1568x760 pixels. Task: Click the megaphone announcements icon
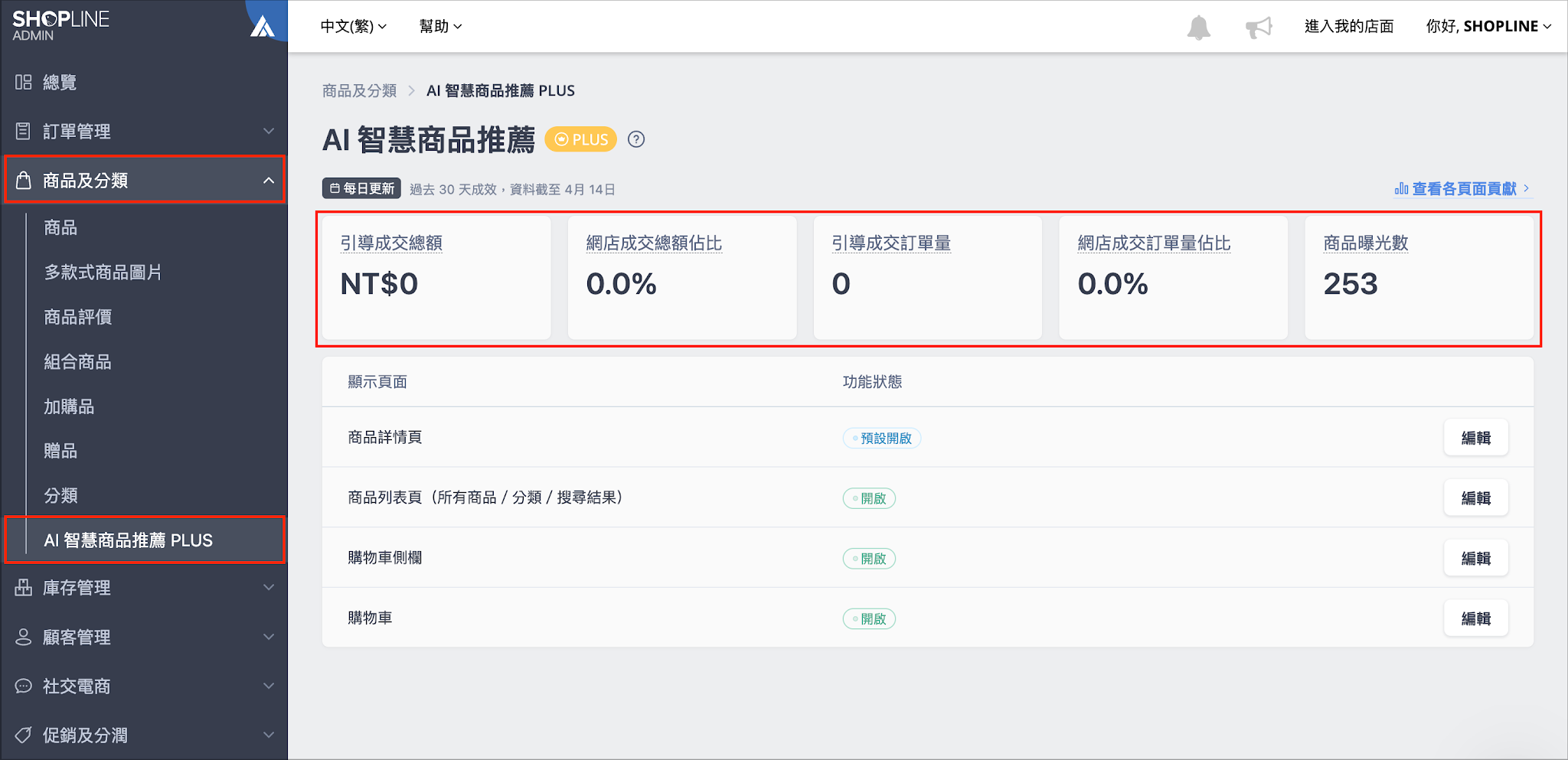[x=1259, y=28]
